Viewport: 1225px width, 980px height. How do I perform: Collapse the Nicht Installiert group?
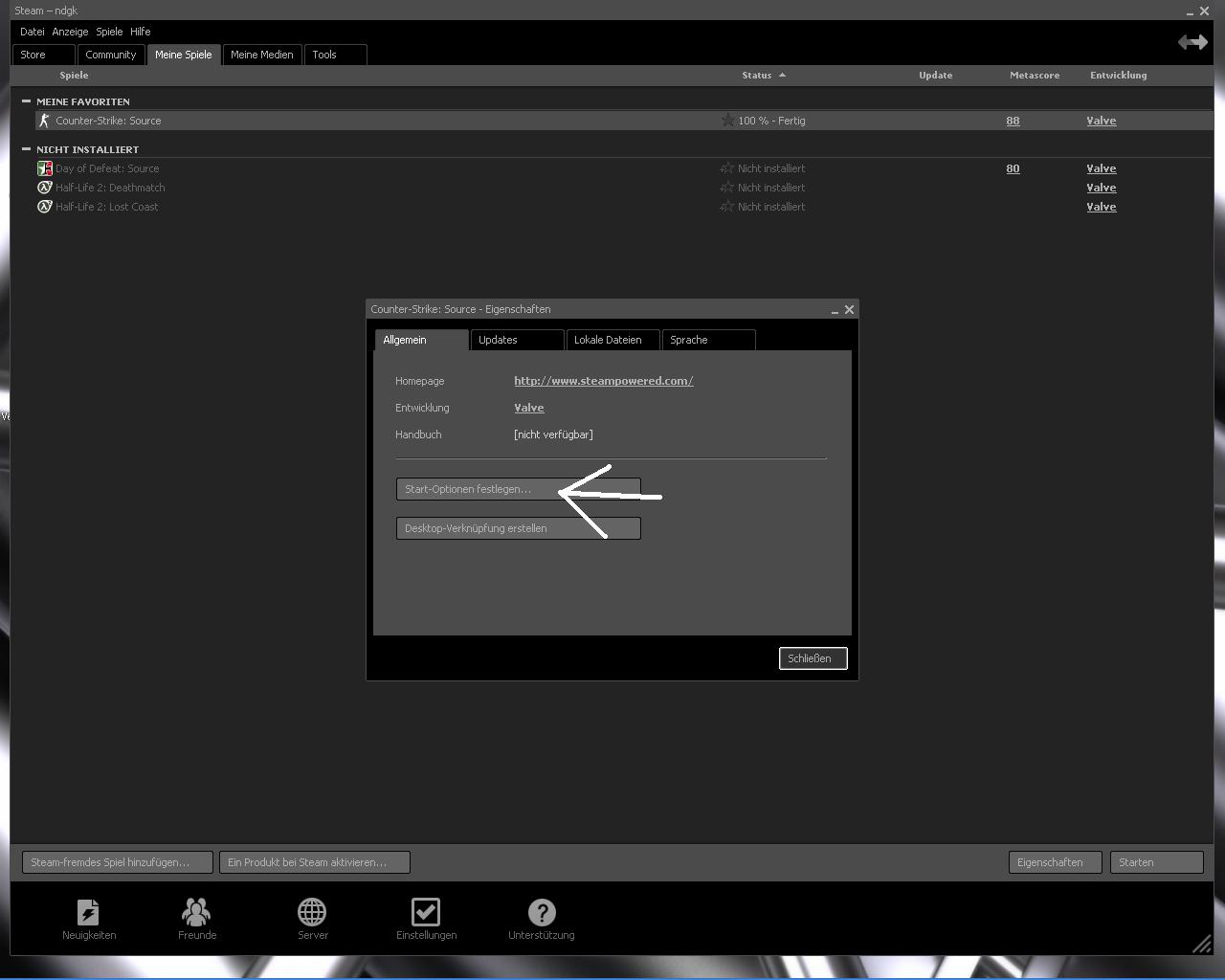click(26, 149)
